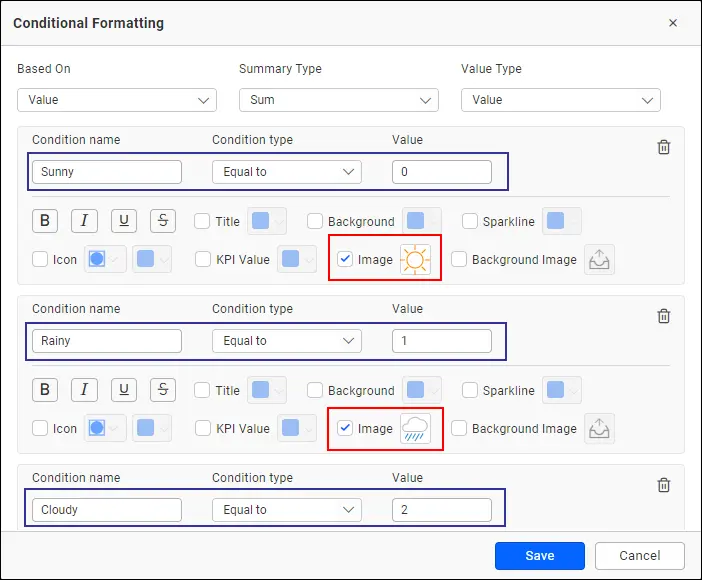This screenshot has width=702, height=580.
Task: Pick Background color swatch in Sunny condition
Action: (x=417, y=221)
